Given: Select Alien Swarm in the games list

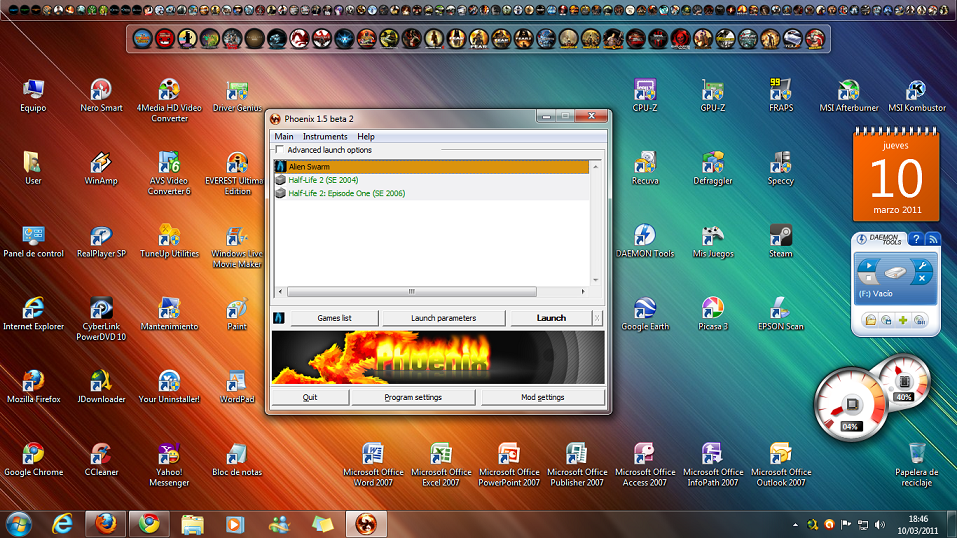Looking at the screenshot, I should point(432,166).
